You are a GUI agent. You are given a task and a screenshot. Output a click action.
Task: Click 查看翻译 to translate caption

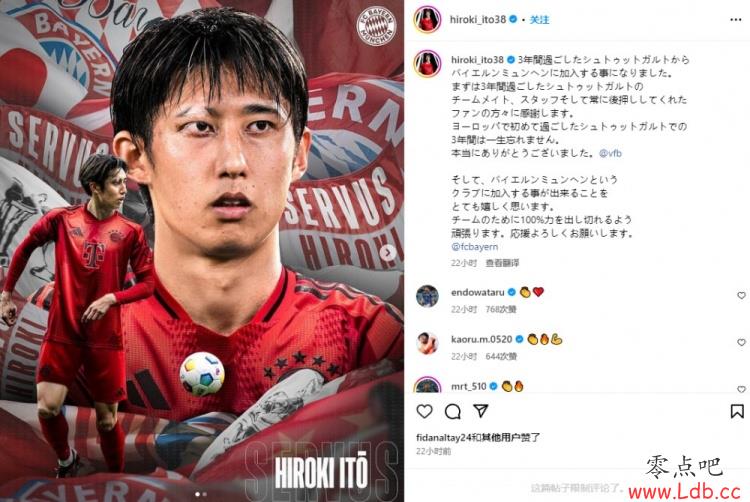(502, 263)
